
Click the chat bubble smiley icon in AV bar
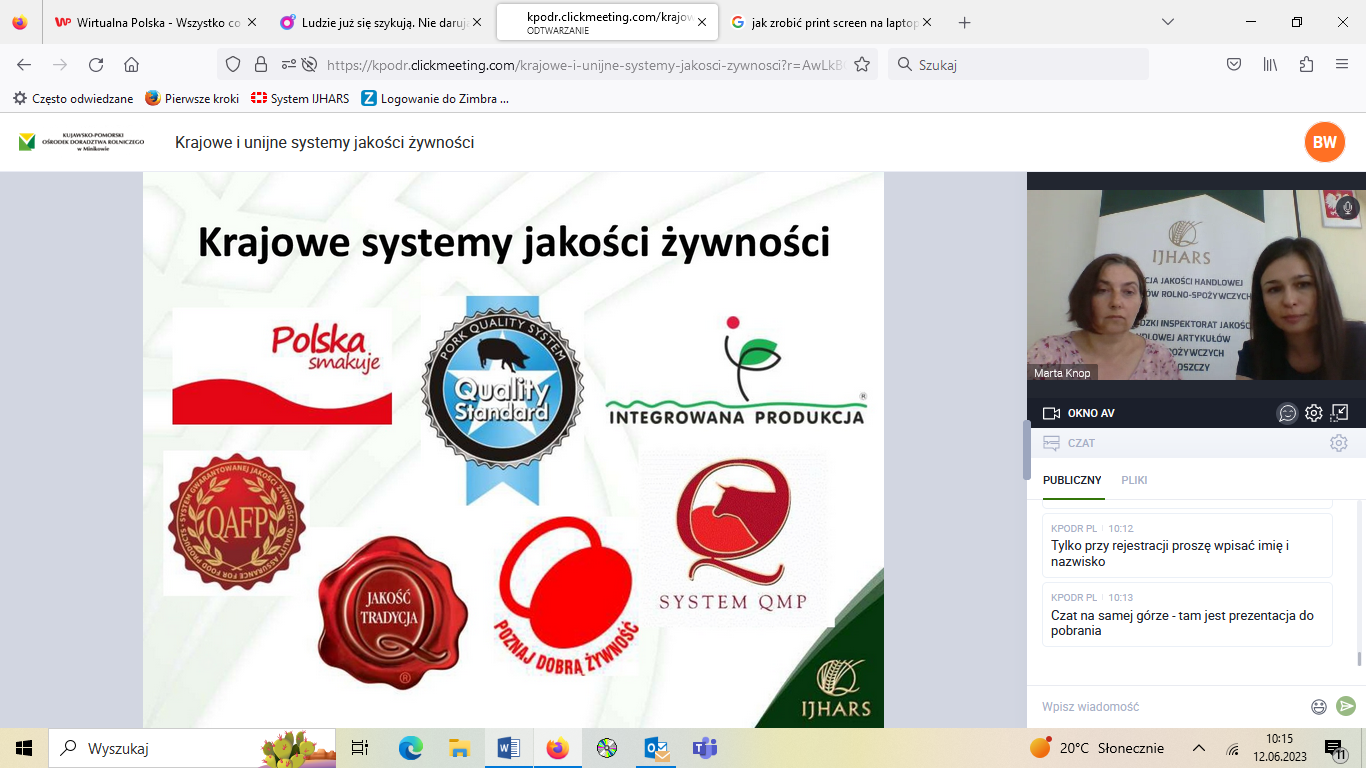coord(1287,413)
